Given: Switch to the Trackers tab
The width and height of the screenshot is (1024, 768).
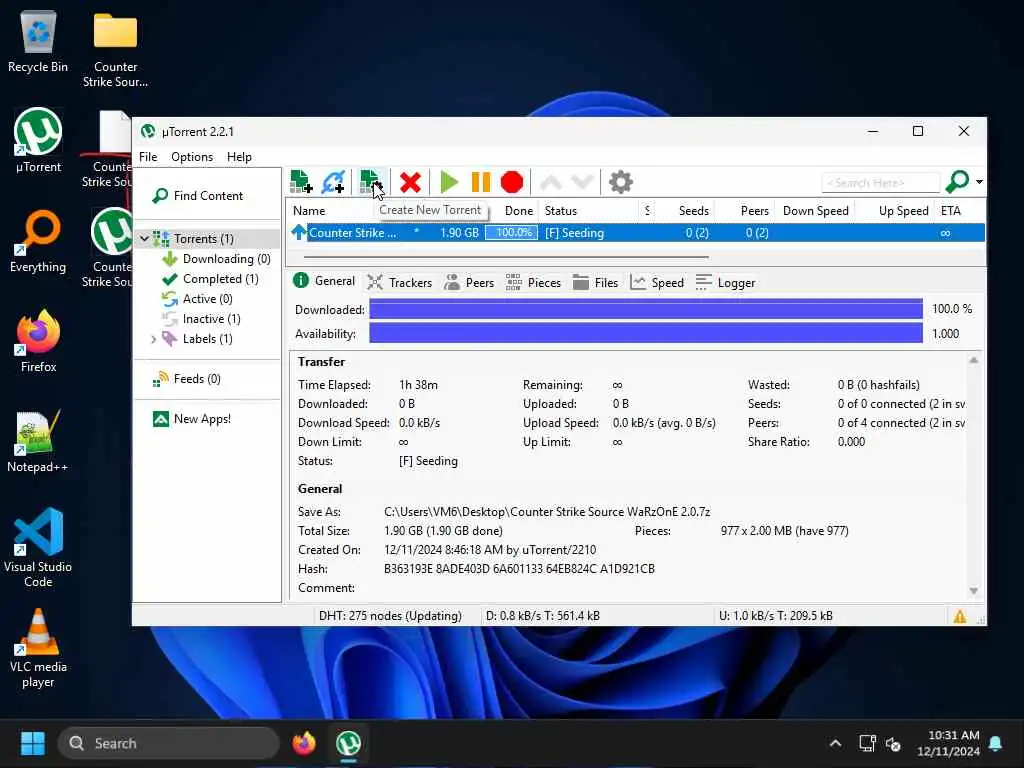Looking at the screenshot, I should point(400,283).
